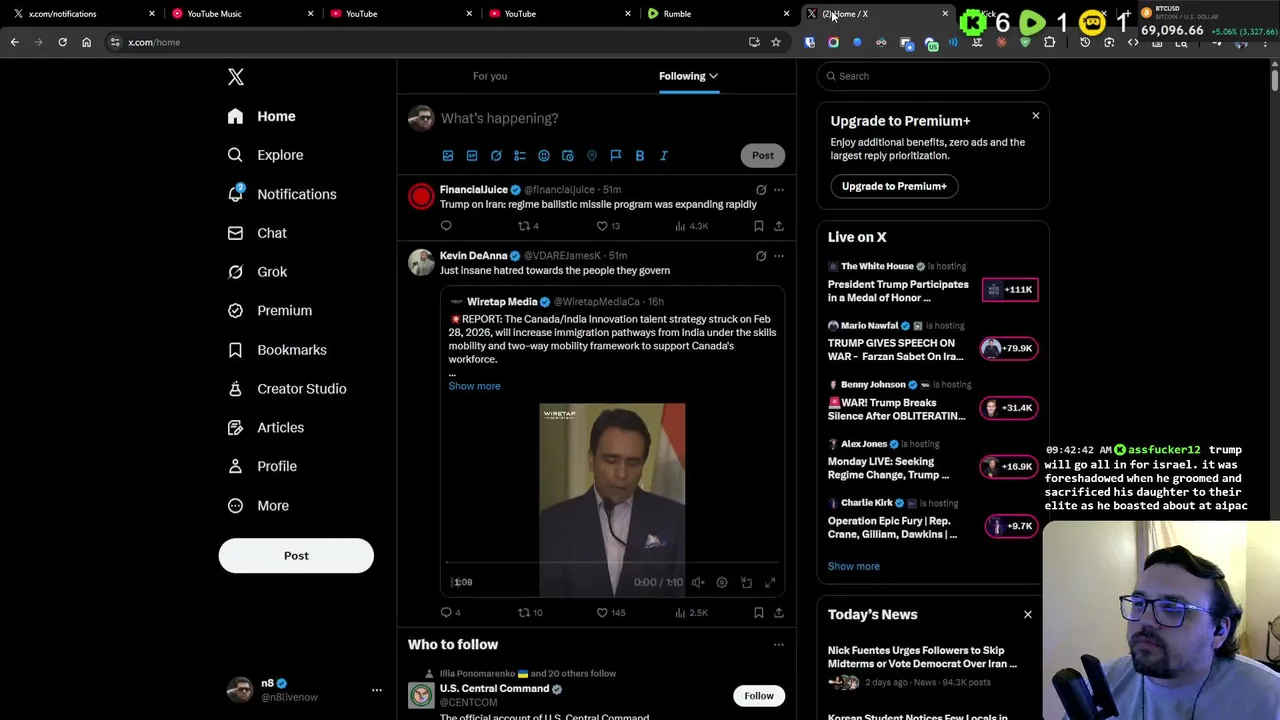Open account switcher menu for n8

pyautogui.click(x=377, y=690)
